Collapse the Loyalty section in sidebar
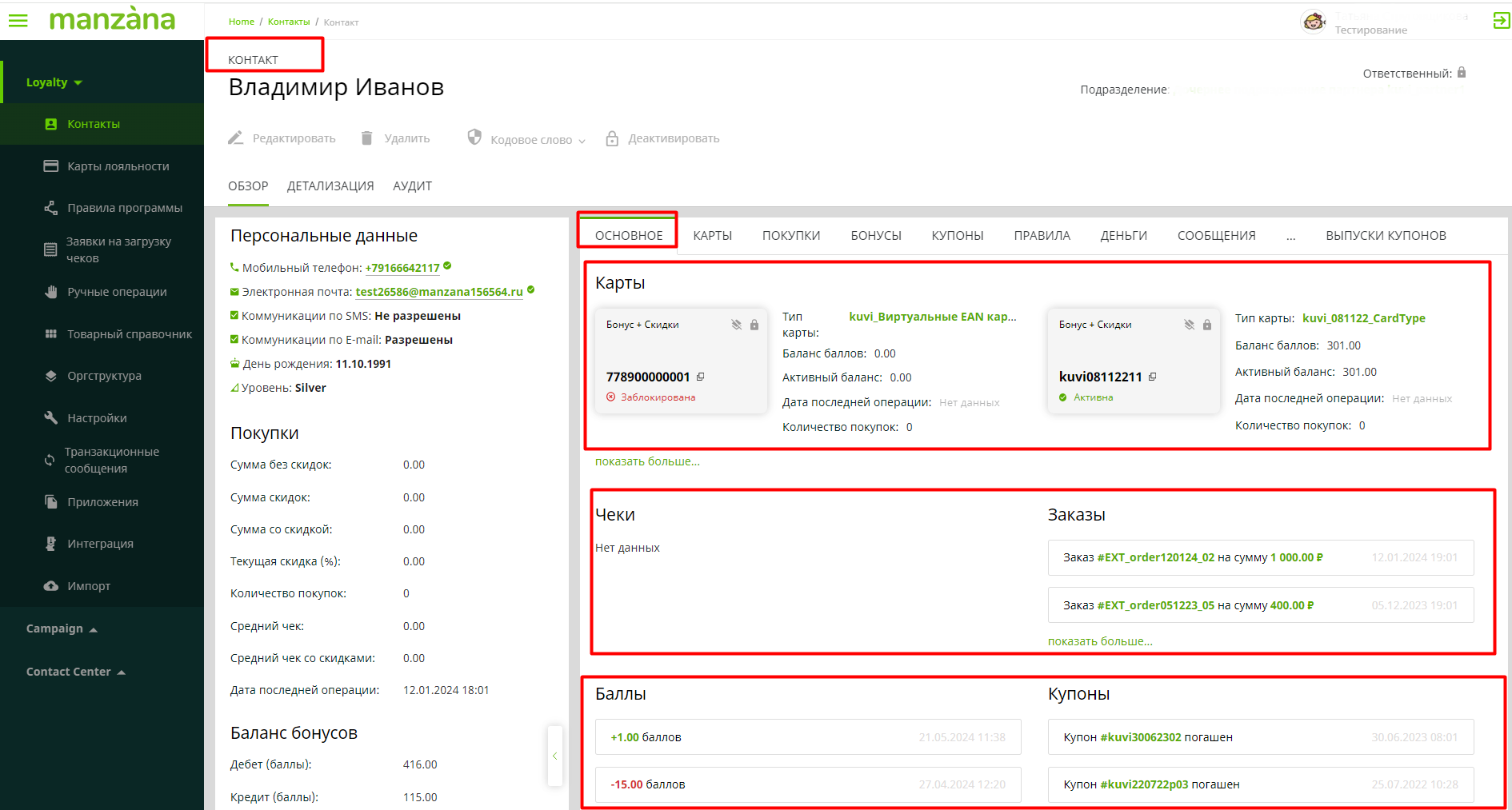Screen dimensions: 1512x810 [78, 82]
